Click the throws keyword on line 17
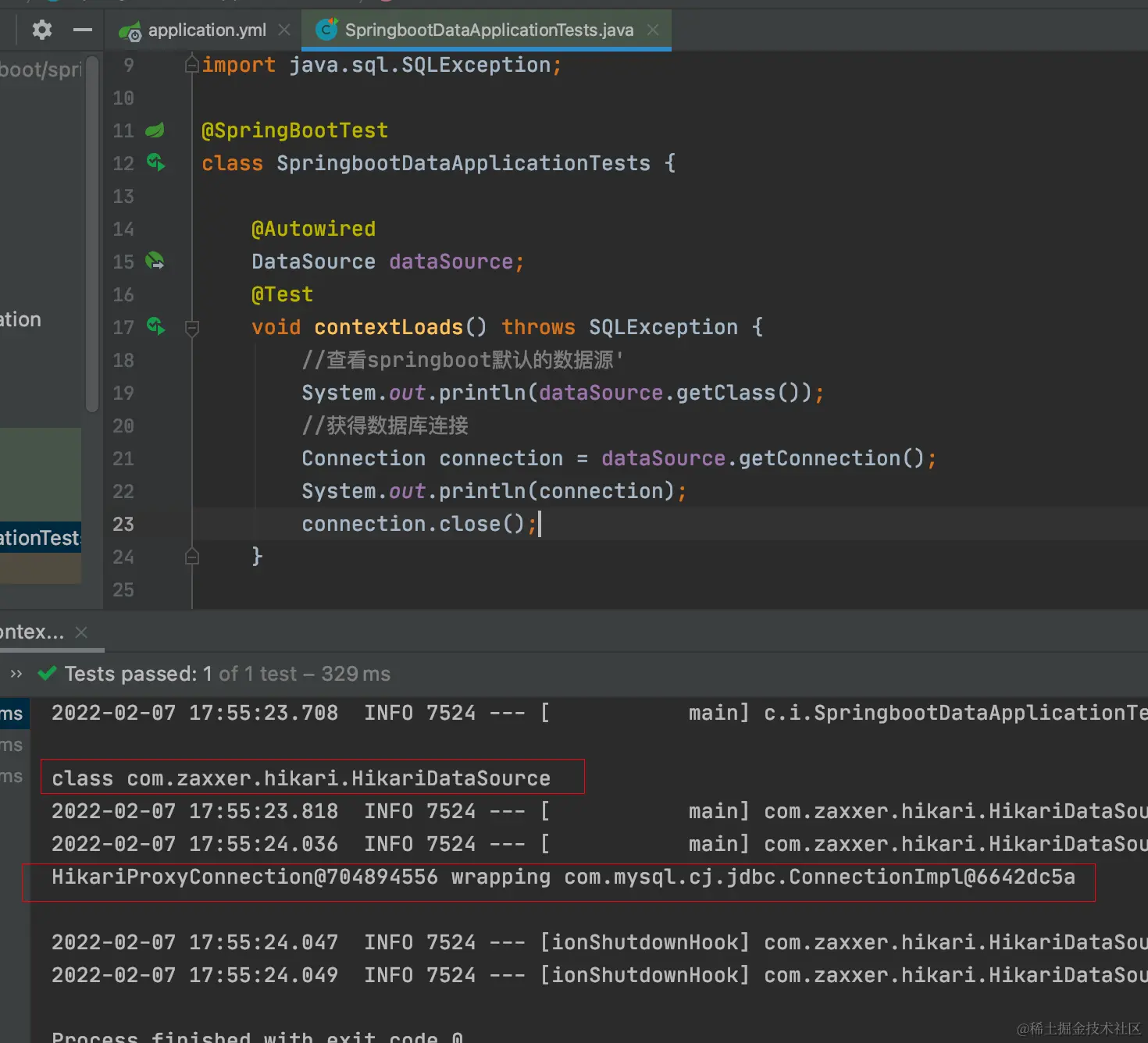 coord(538,327)
